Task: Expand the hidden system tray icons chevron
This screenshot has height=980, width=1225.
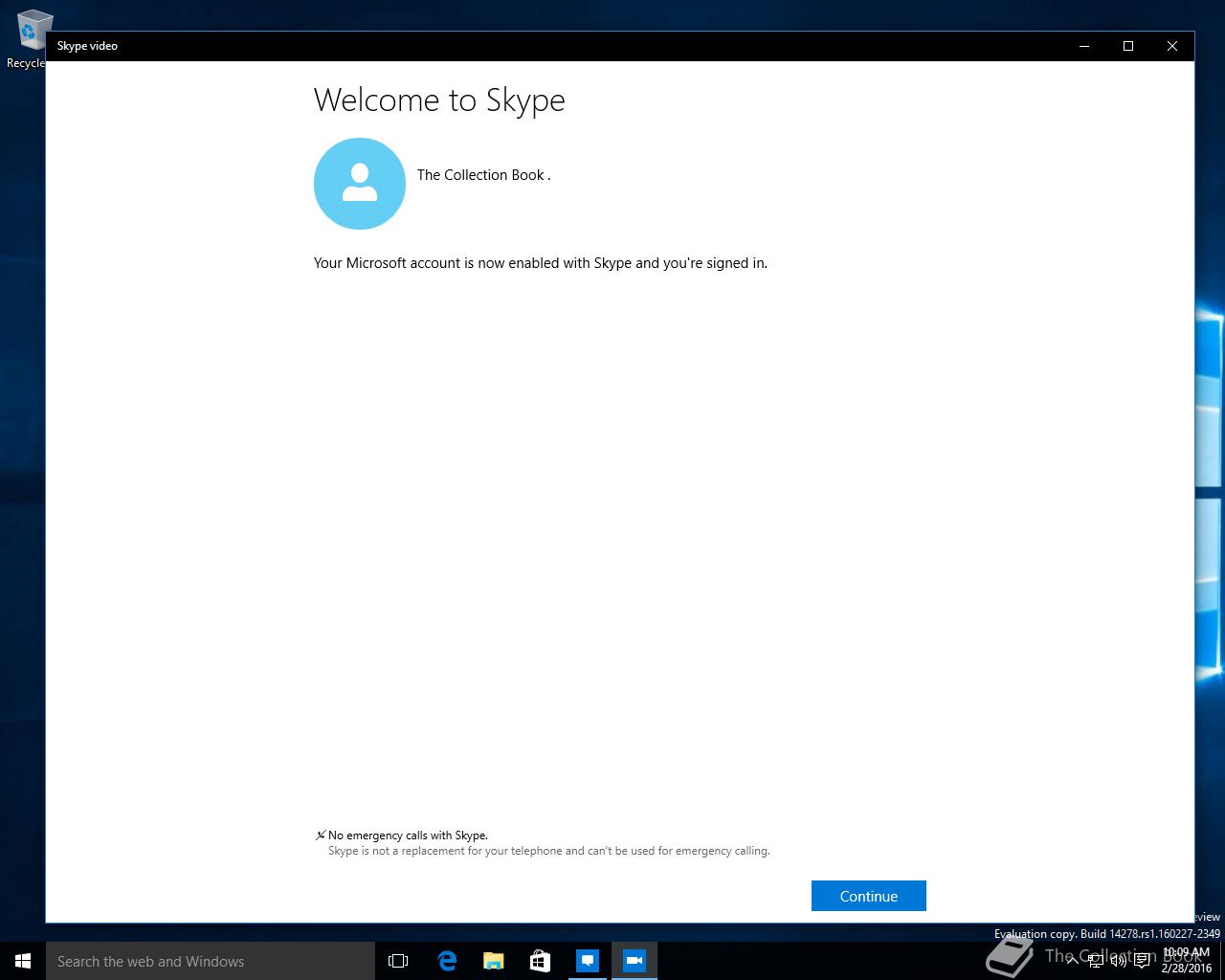Action: click(x=1072, y=961)
